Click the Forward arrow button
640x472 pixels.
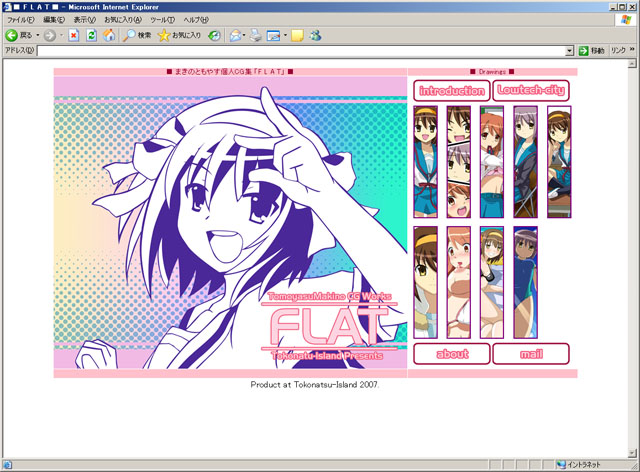click(49, 36)
